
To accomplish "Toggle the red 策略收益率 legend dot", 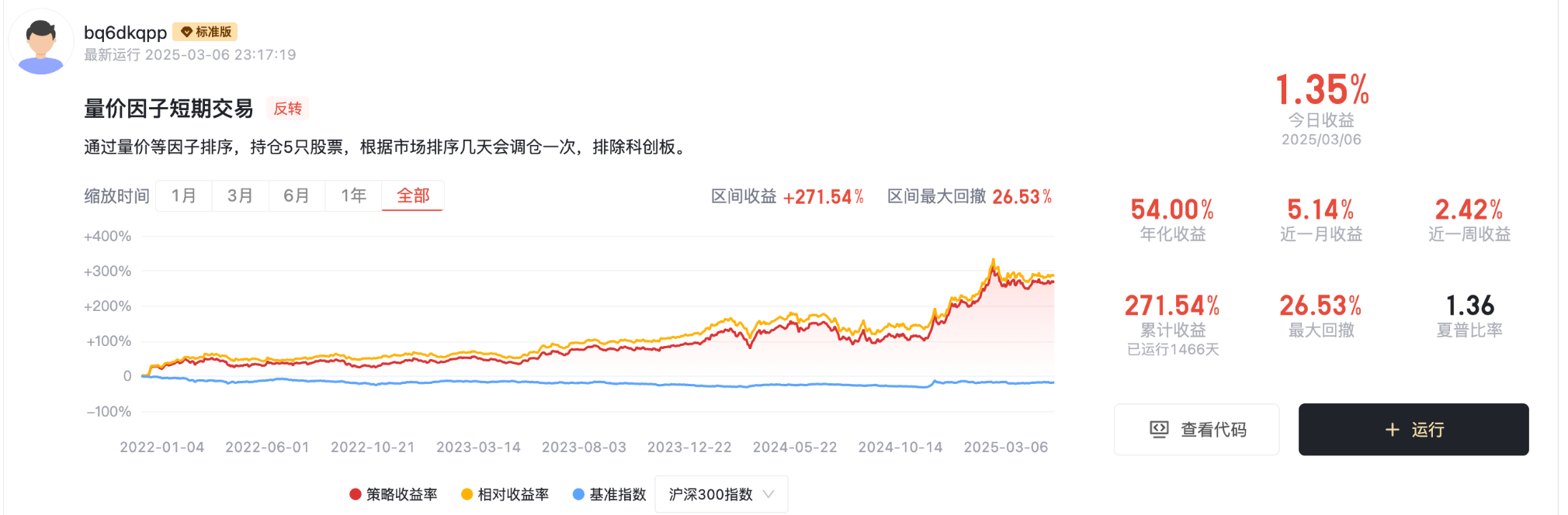I will (356, 494).
